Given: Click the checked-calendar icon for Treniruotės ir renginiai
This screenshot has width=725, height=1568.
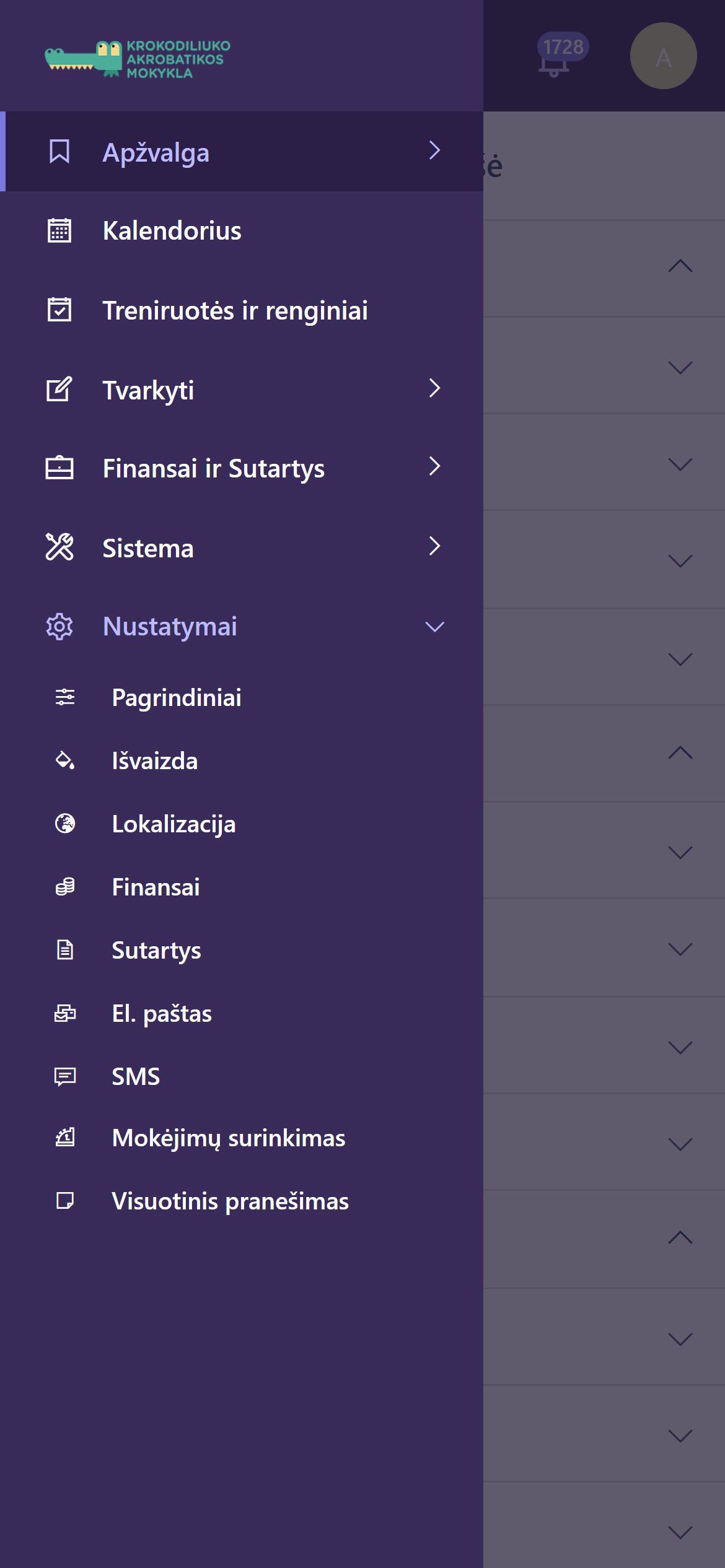Looking at the screenshot, I should coord(59,310).
